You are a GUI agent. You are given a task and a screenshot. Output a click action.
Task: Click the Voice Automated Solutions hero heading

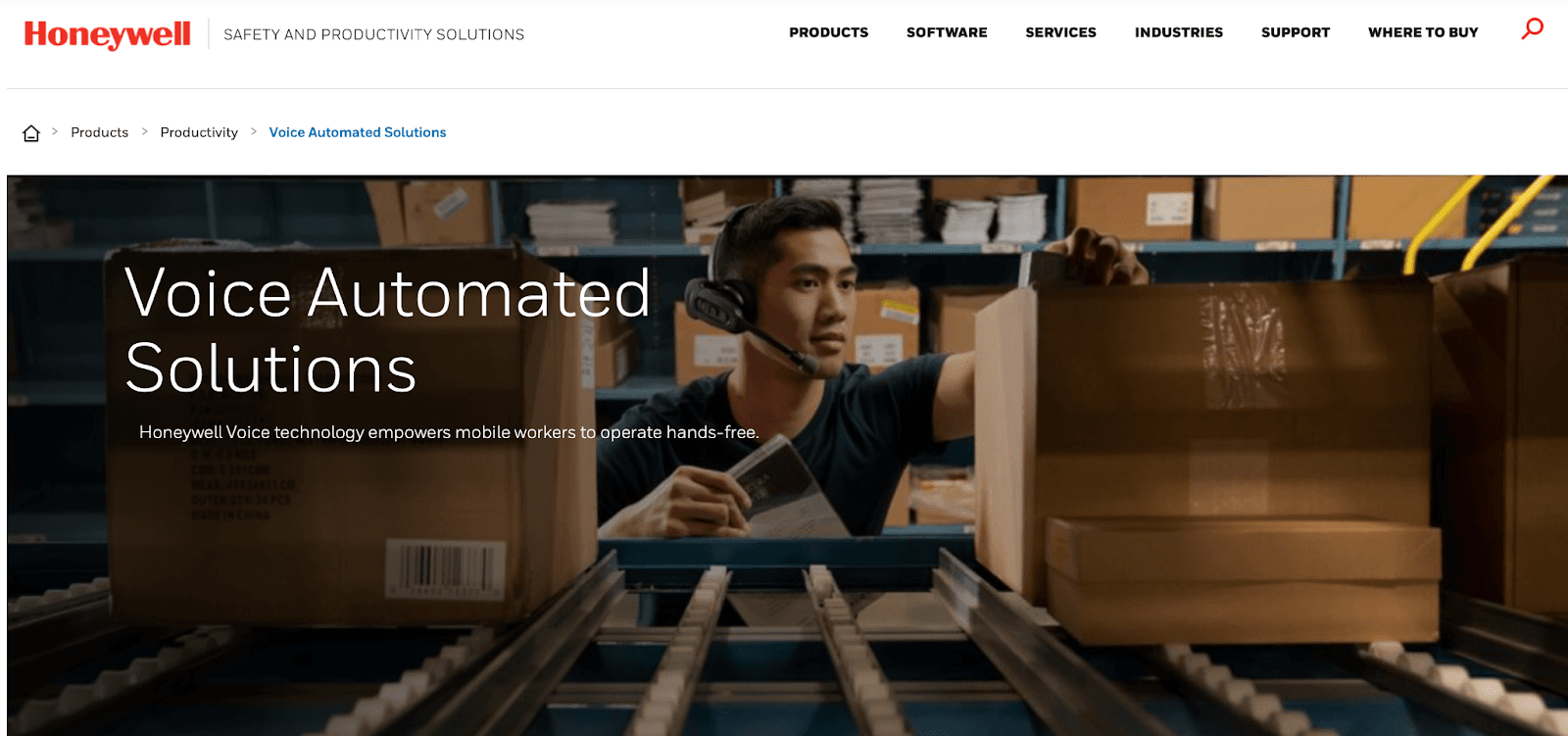(x=387, y=330)
